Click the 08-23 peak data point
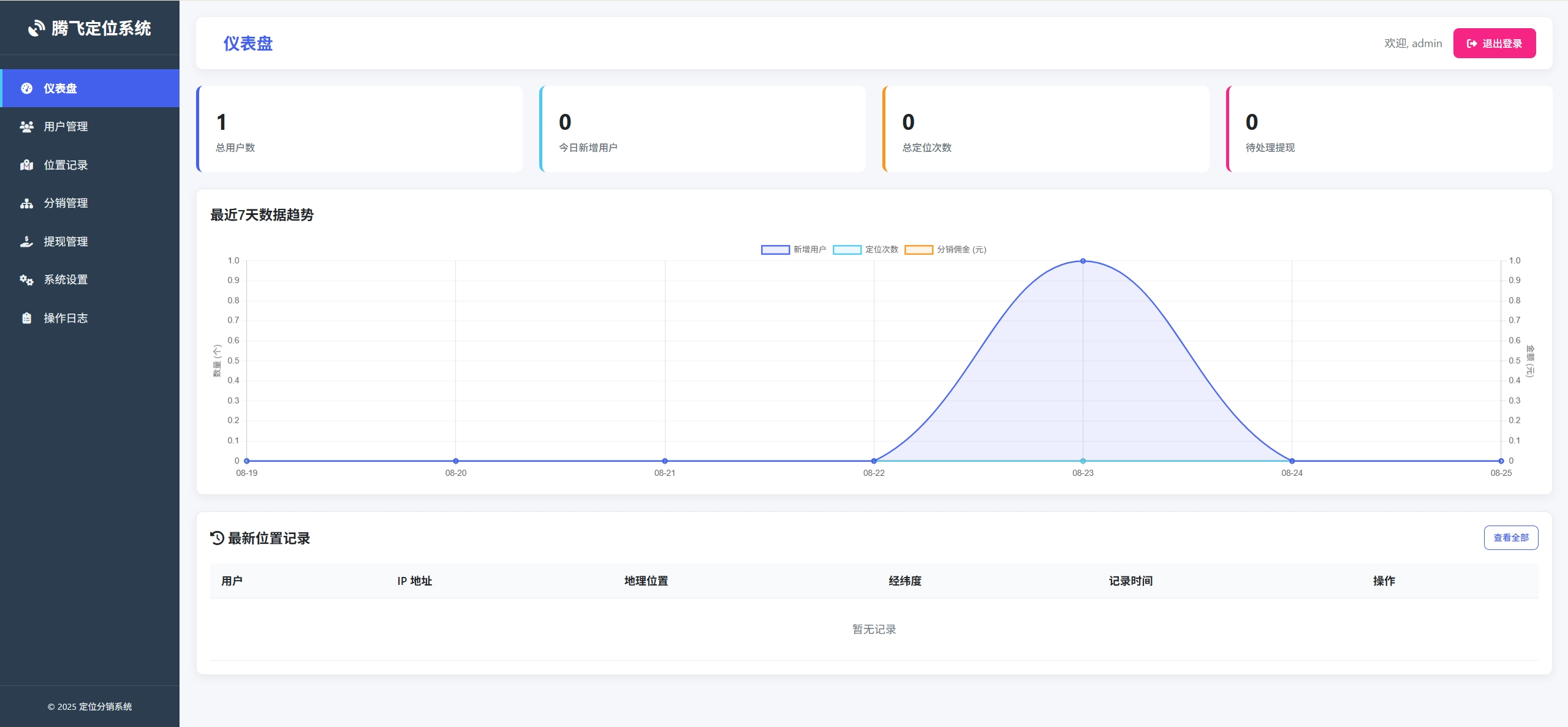This screenshot has height=727, width=1568. (x=1083, y=261)
